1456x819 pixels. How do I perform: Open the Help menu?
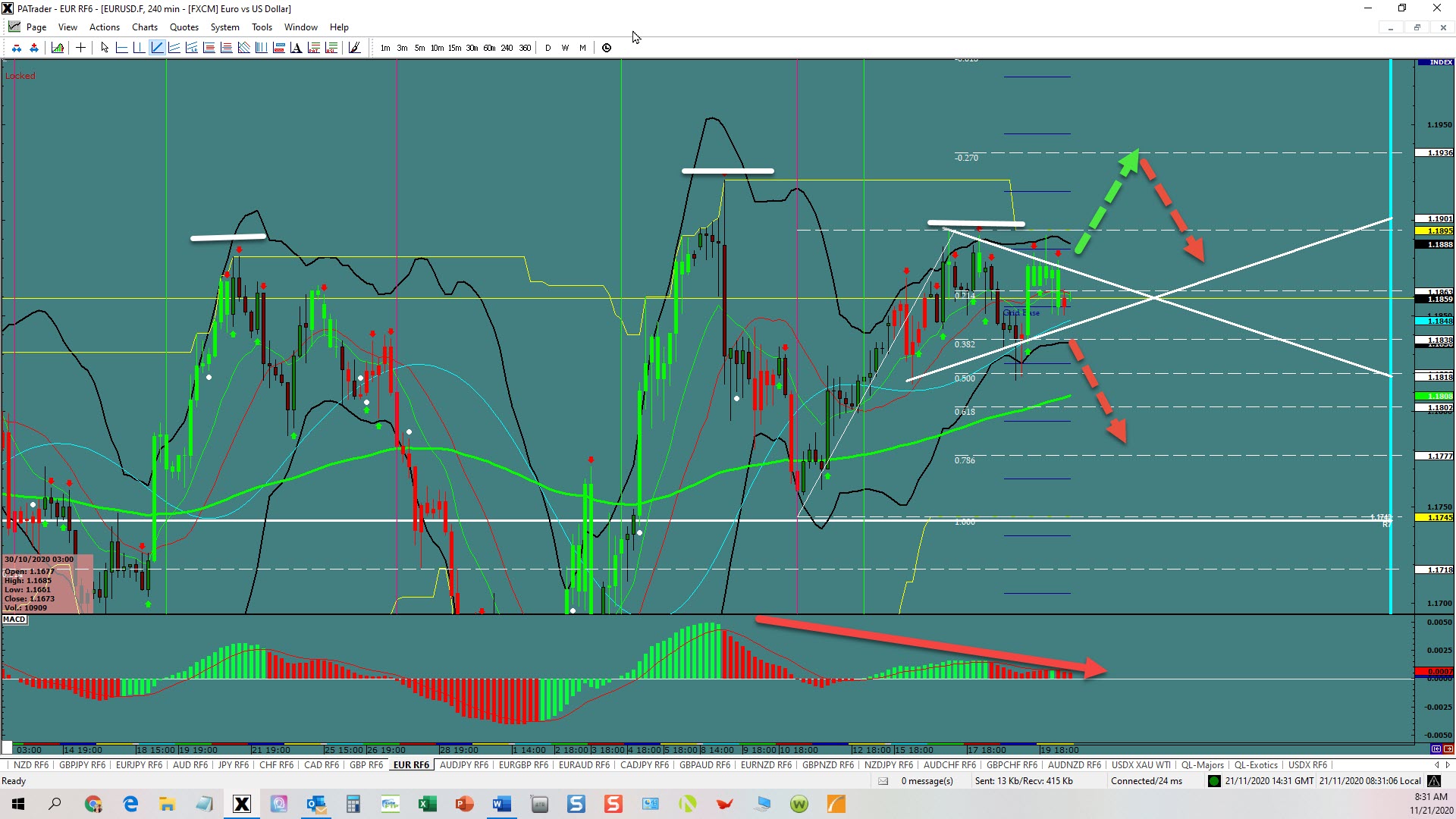[x=339, y=27]
